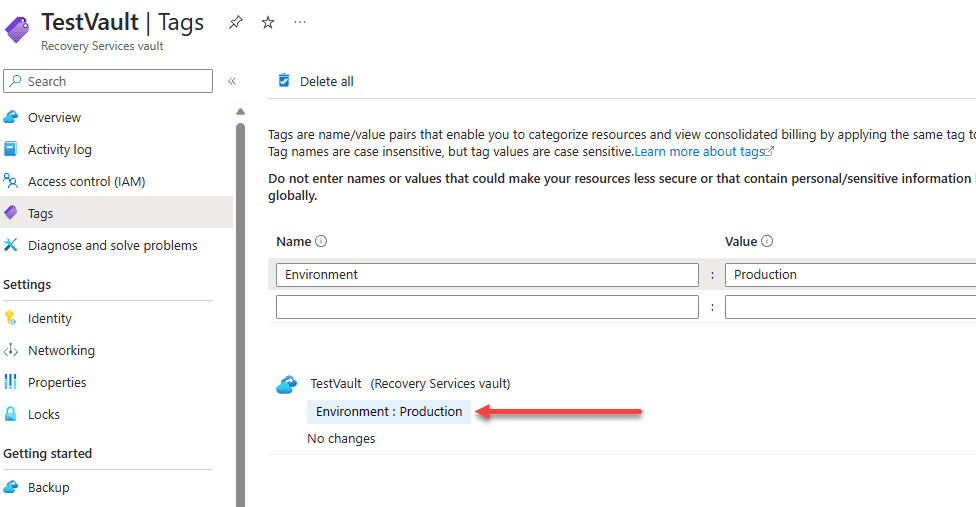Click the Overview cloud icon
Image resolution: width=976 pixels, height=507 pixels.
11,117
